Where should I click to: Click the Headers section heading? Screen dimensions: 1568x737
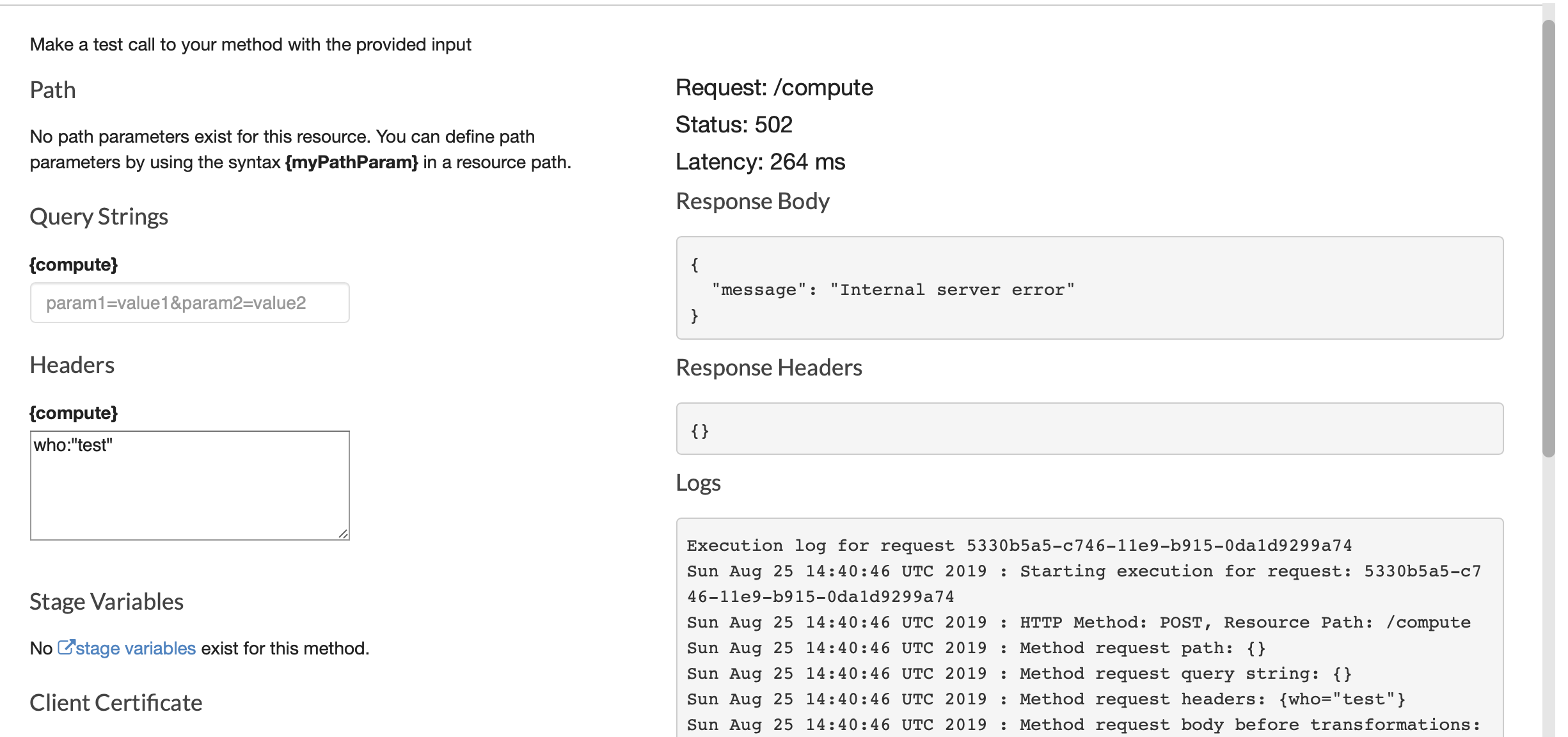pyautogui.click(x=72, y=365)
